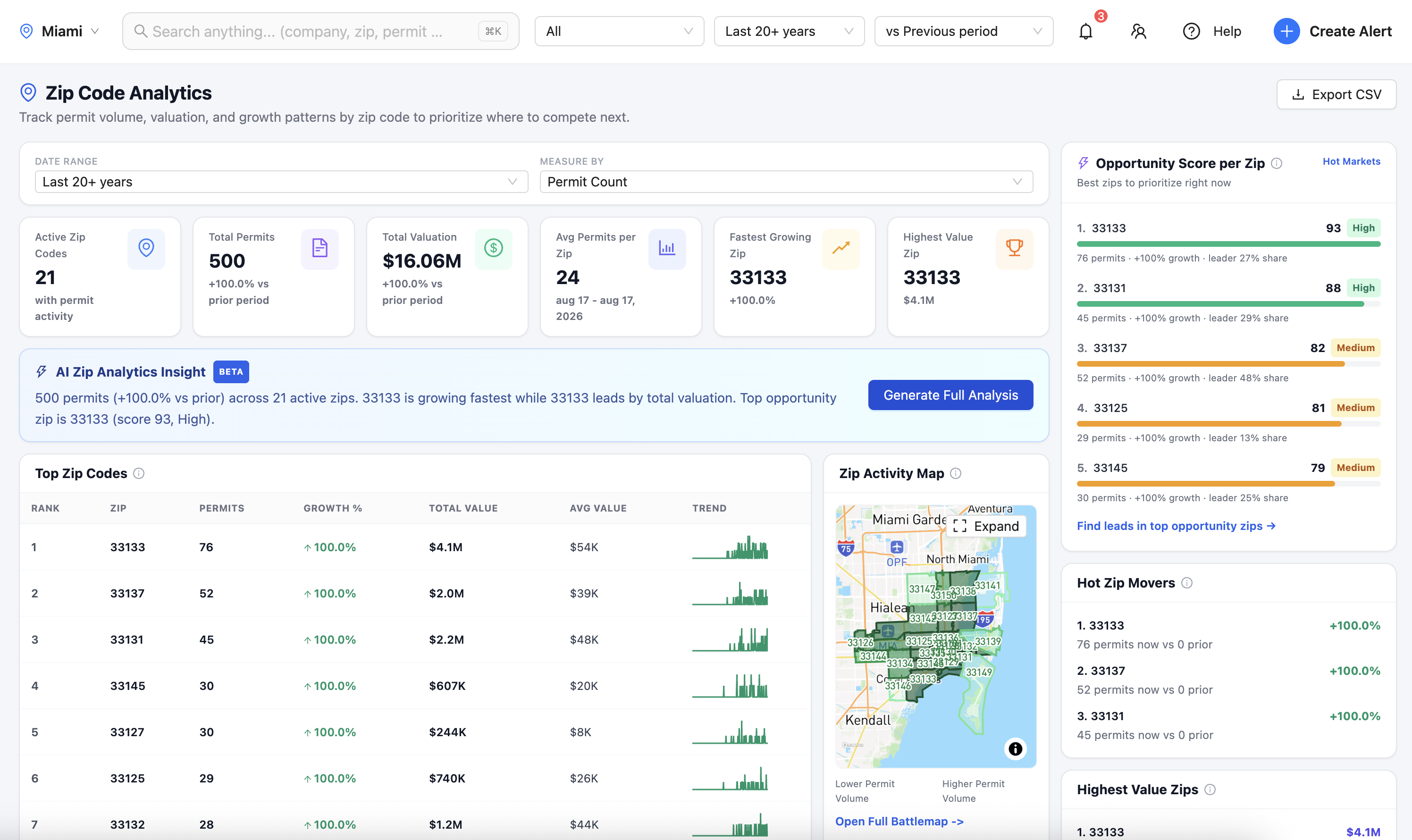Sort the table by the PERMITS column header

point(221,508)
